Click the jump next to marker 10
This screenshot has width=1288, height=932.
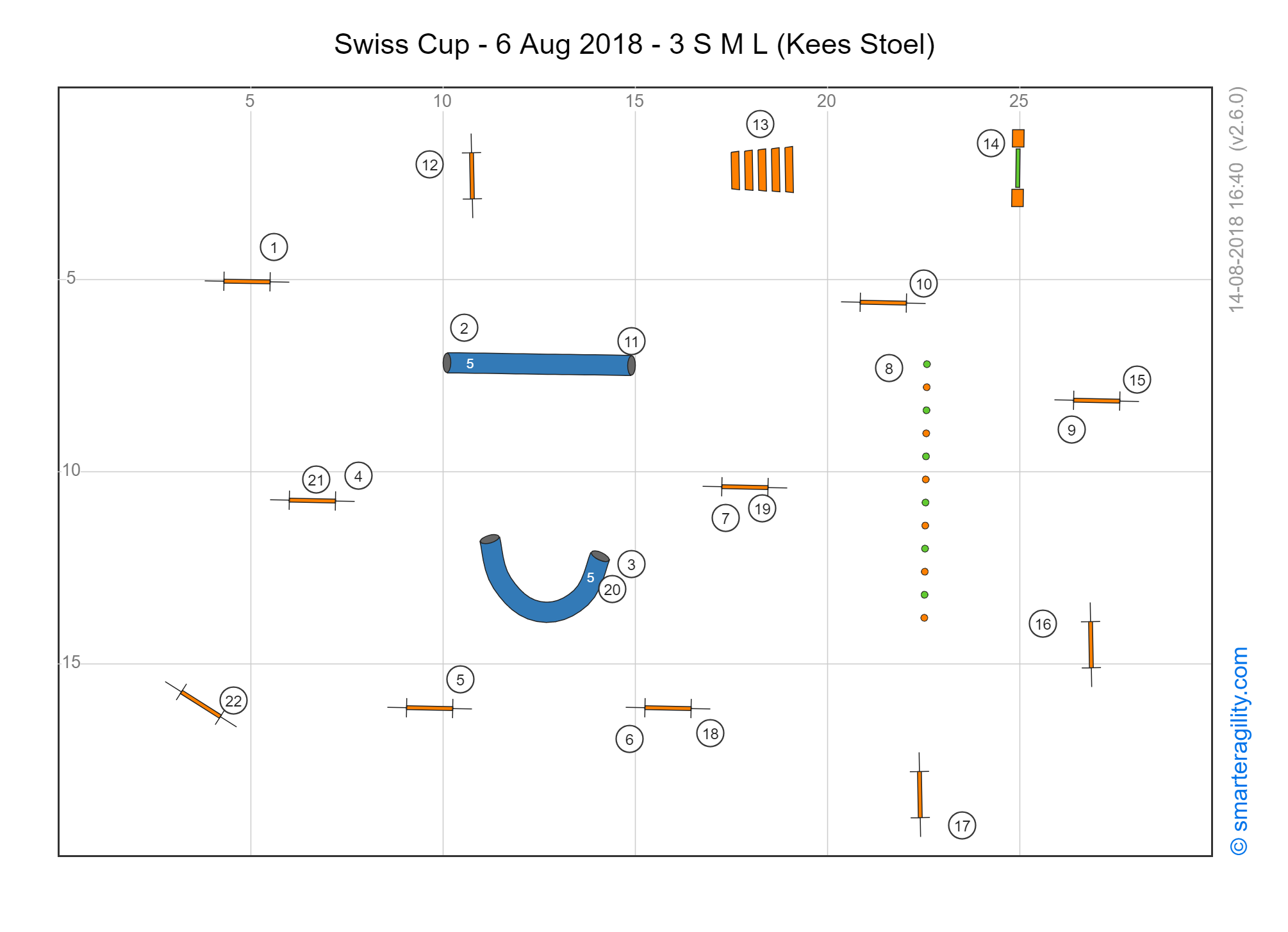pos(883,302)
